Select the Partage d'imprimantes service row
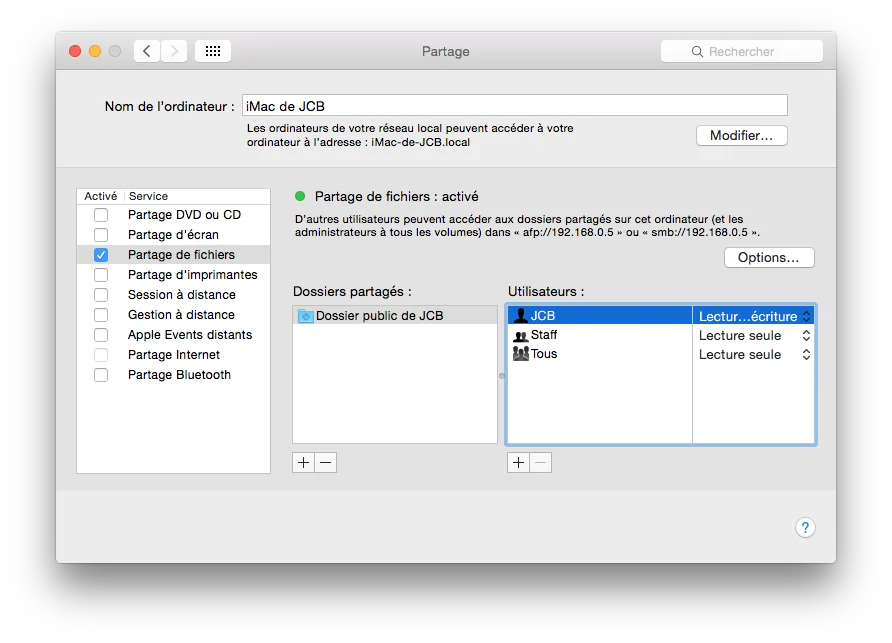Screen dimensions: 892x643 pos(174,275)
